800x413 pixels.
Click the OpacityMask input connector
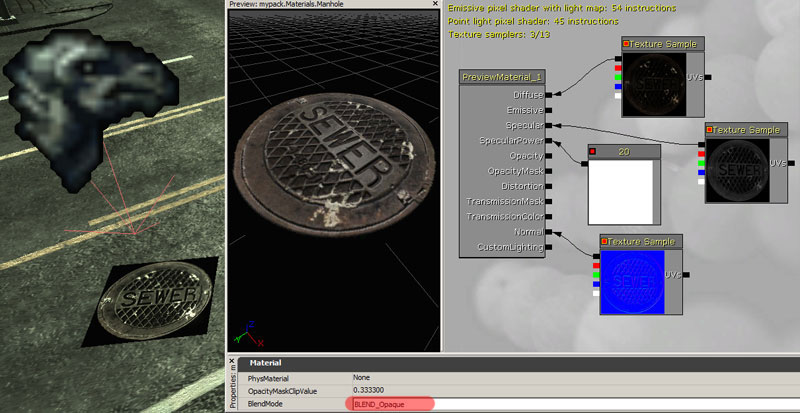coord(548,171)
